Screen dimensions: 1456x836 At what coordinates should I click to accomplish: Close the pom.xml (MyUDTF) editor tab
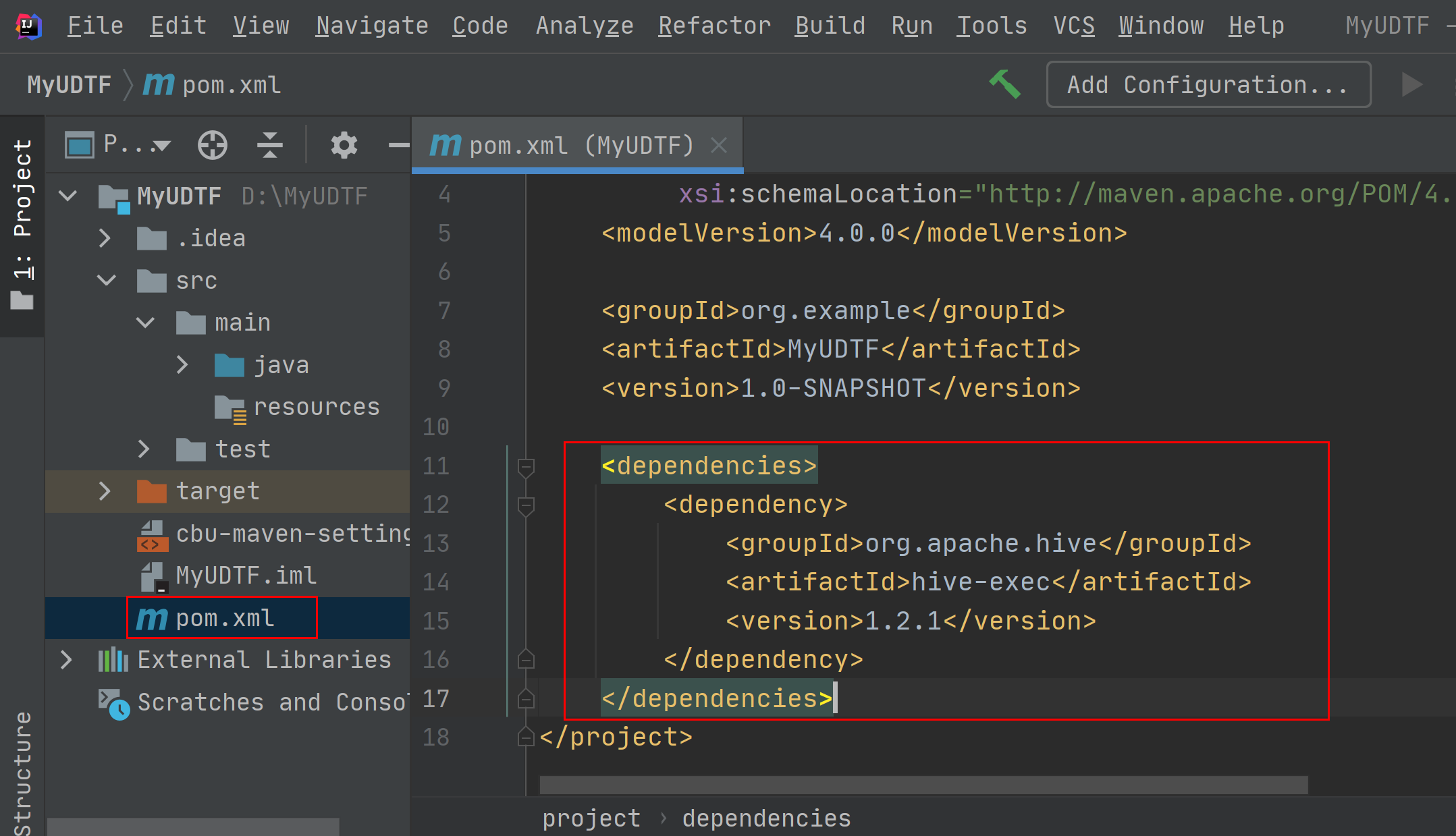(x=719, y=145)
